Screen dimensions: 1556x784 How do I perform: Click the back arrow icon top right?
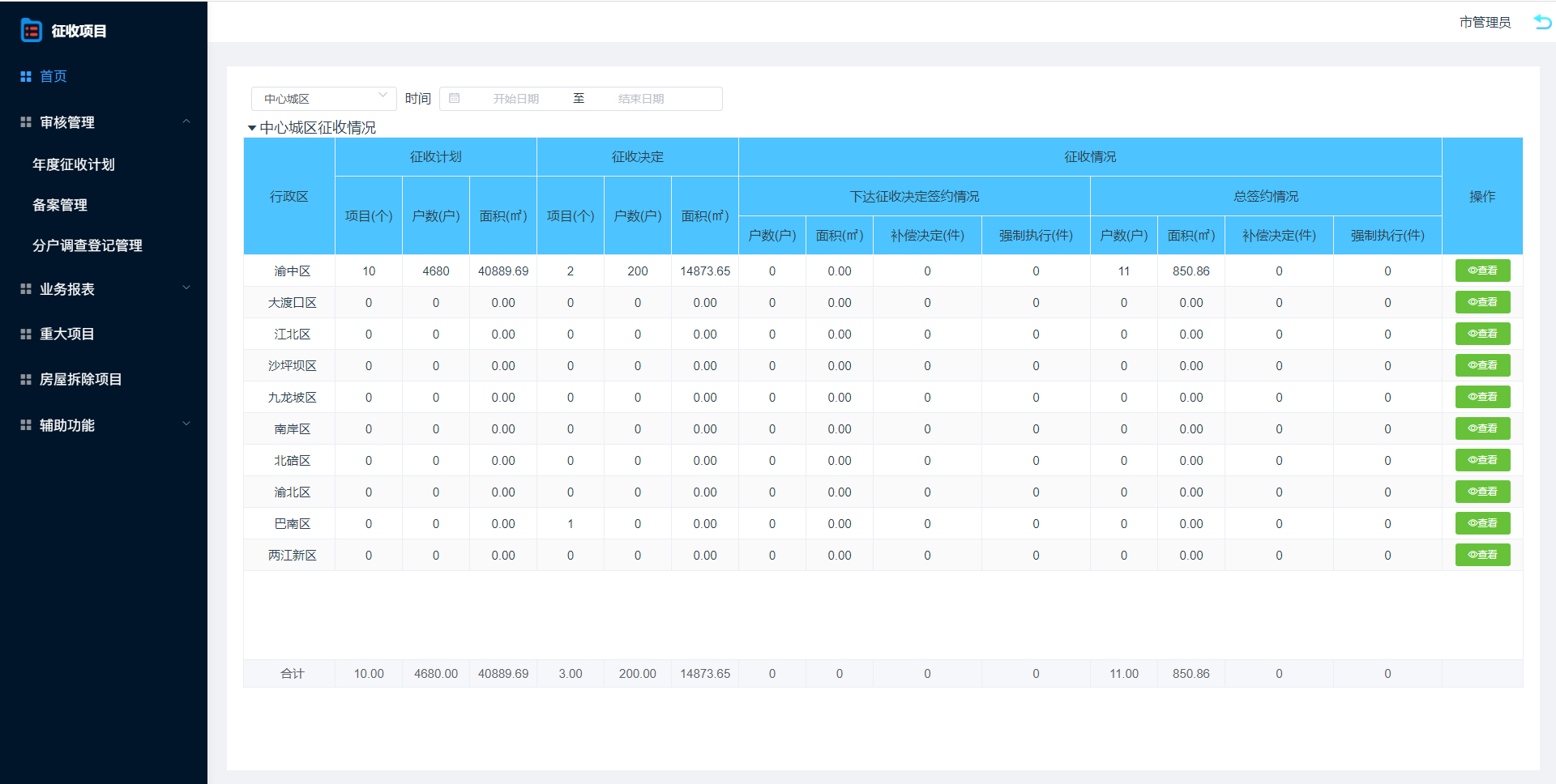pos(1542,22)
